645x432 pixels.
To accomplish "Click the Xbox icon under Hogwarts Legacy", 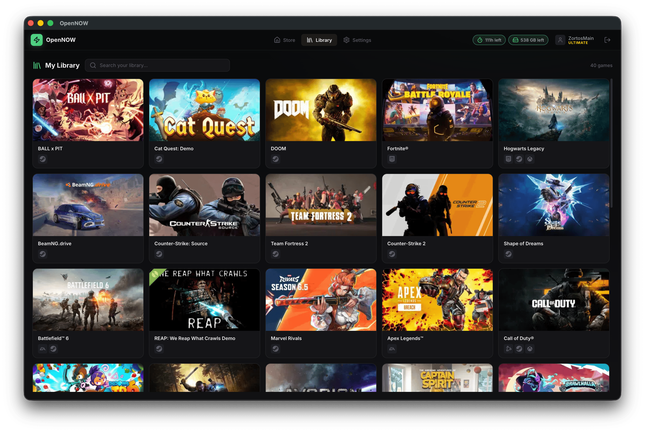I will (x=530, y=159).
